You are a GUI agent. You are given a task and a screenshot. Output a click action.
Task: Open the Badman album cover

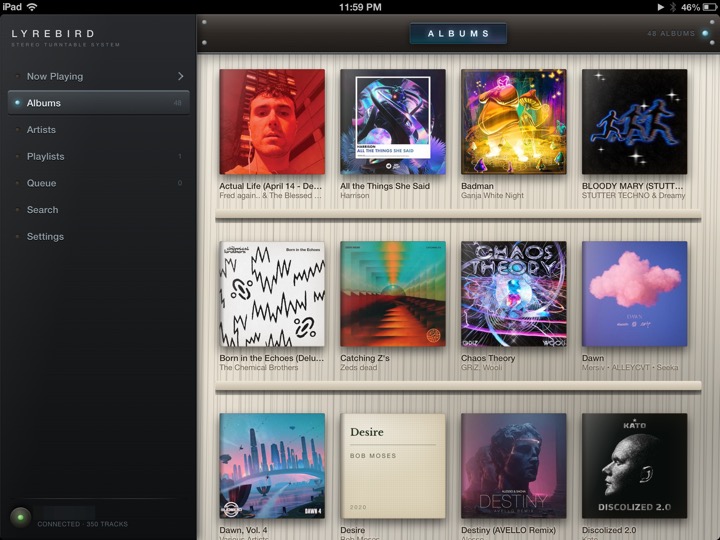[x=514, y=122]
